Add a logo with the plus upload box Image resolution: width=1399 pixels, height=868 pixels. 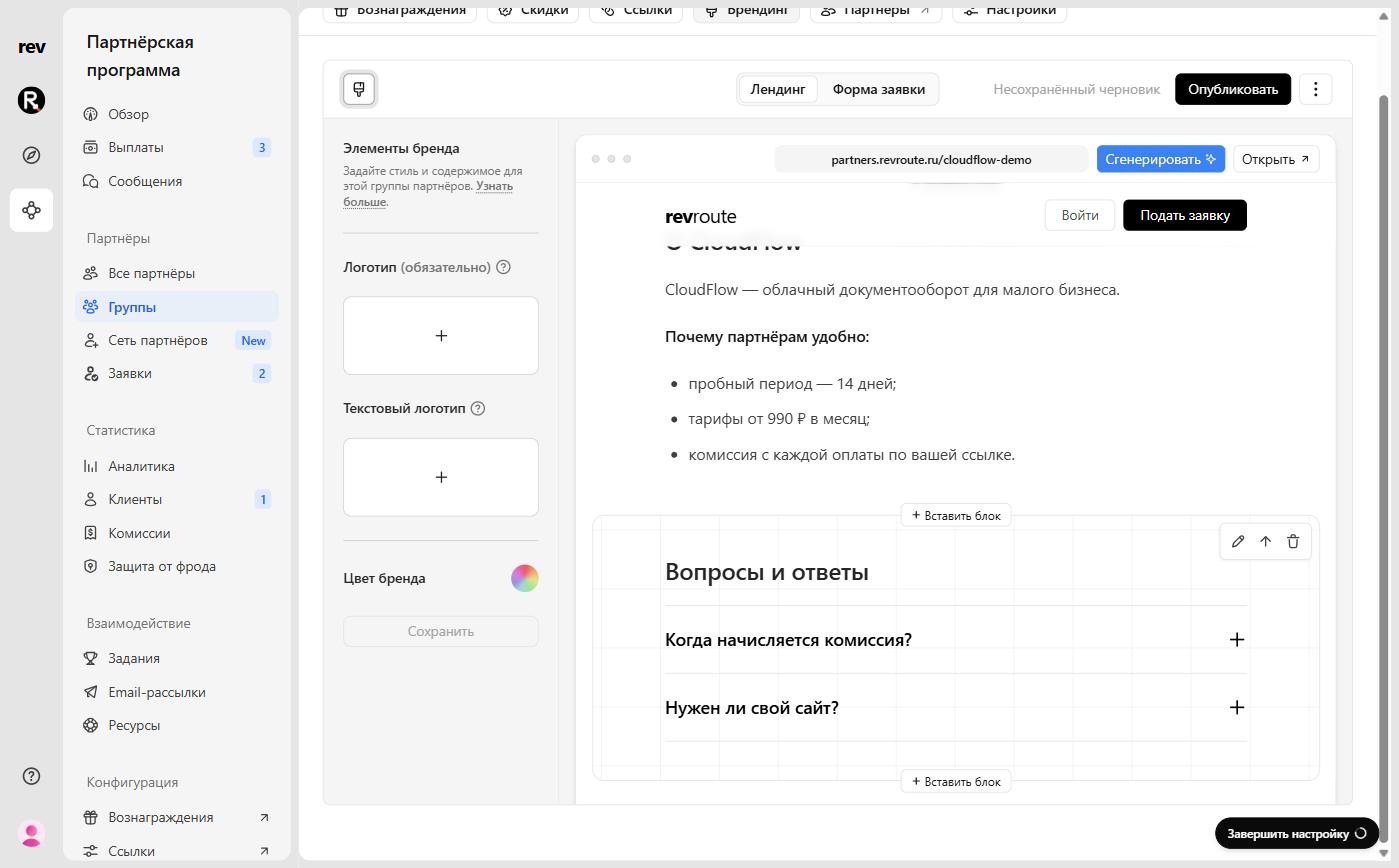441,336
